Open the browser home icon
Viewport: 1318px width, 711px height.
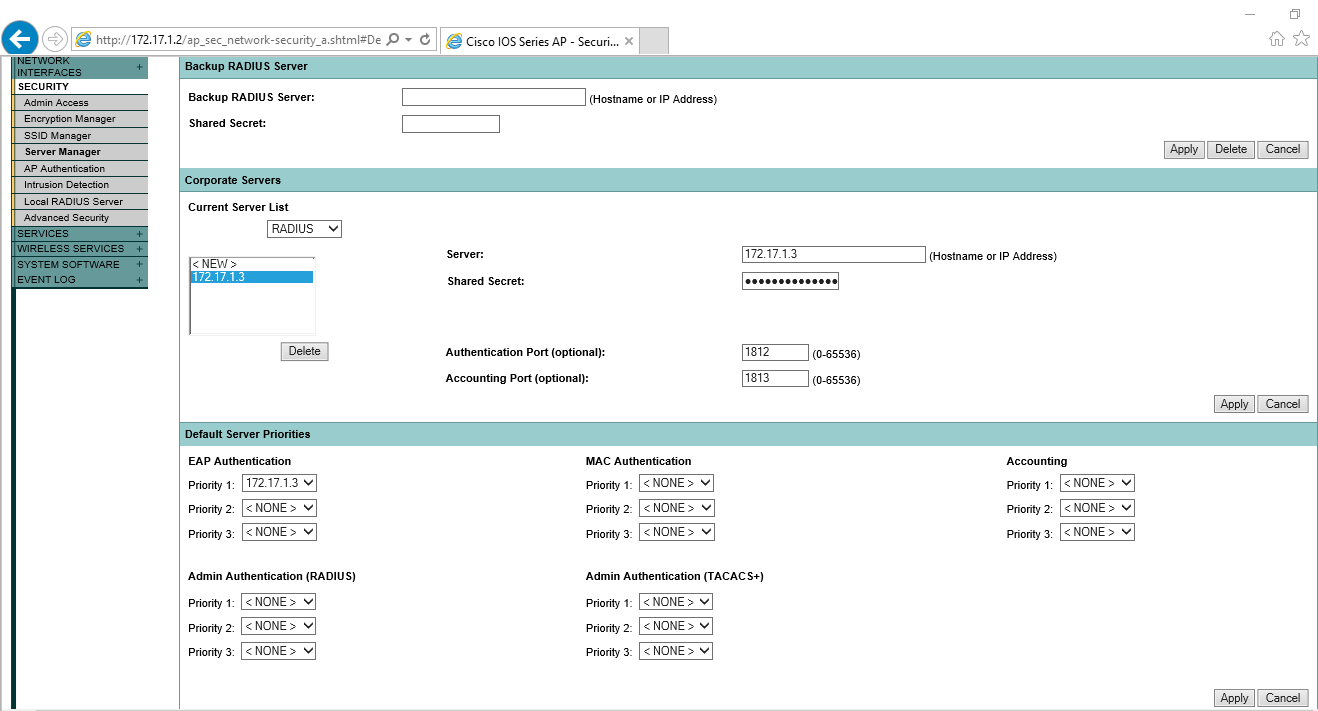coord(1277,39)
